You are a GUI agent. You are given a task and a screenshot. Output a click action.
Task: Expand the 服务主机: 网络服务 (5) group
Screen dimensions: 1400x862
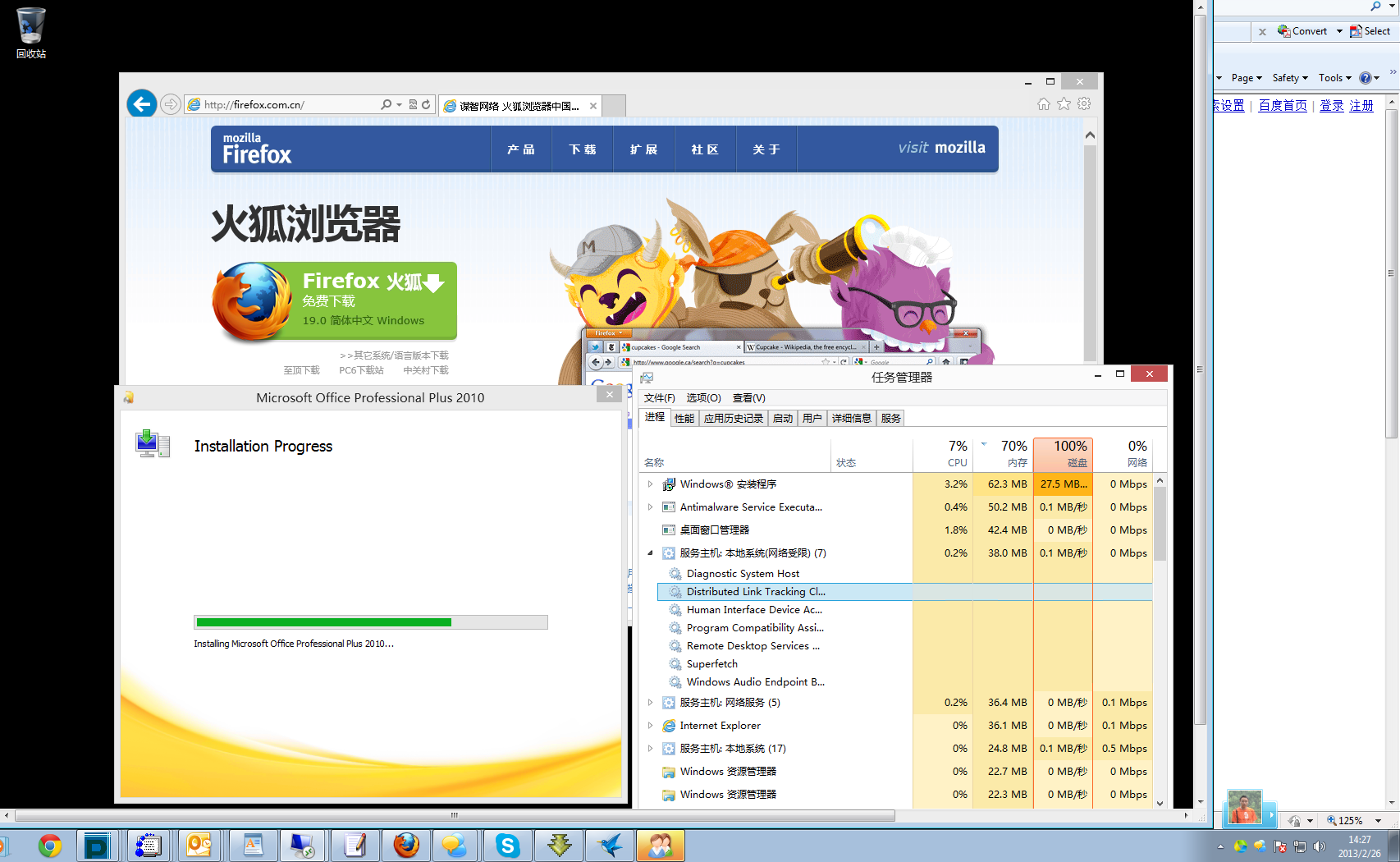[x=650, y=703]
